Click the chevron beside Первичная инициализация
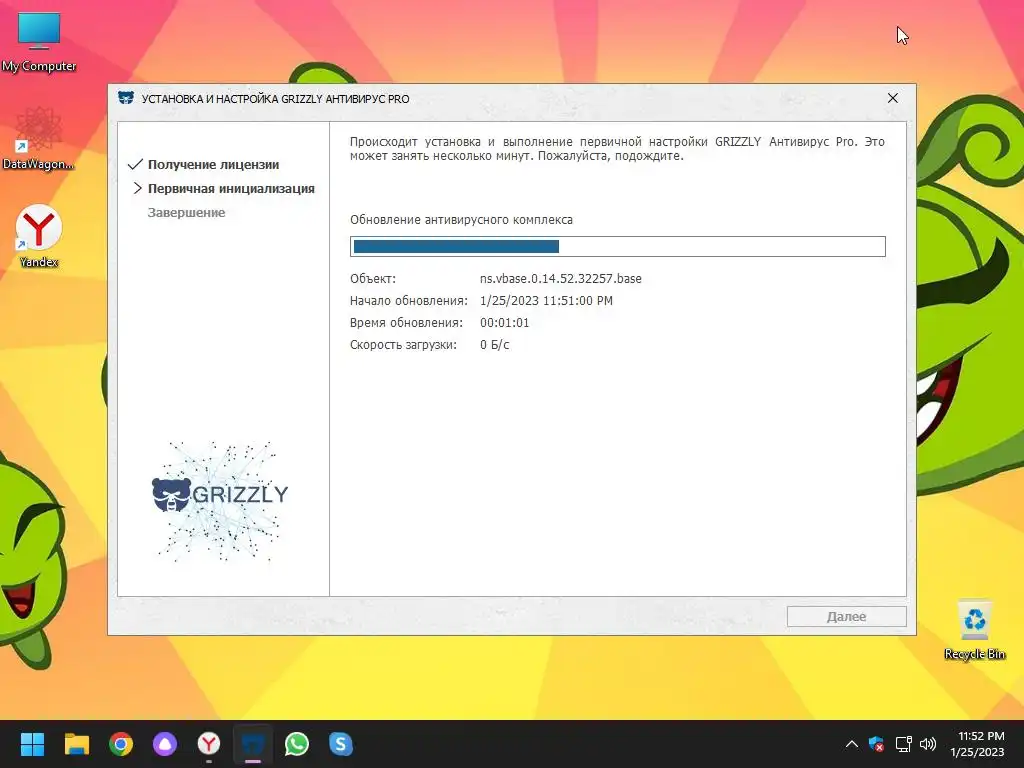Screen dimensions: 1024x768 [137, 188]
